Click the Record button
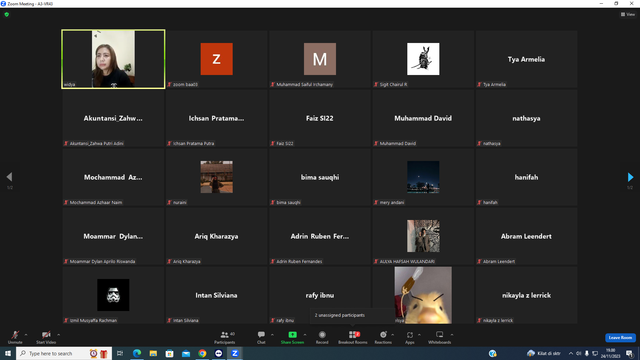 [322, 337]
